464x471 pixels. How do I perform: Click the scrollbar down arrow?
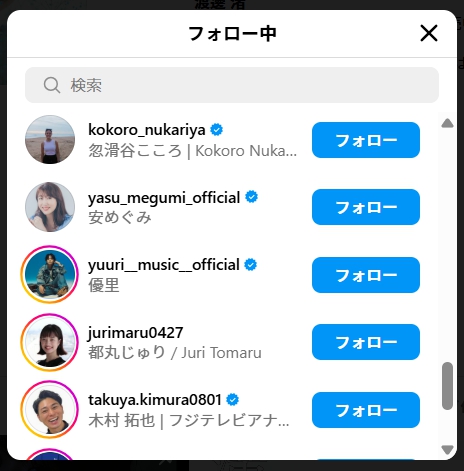tap(447, 450)
